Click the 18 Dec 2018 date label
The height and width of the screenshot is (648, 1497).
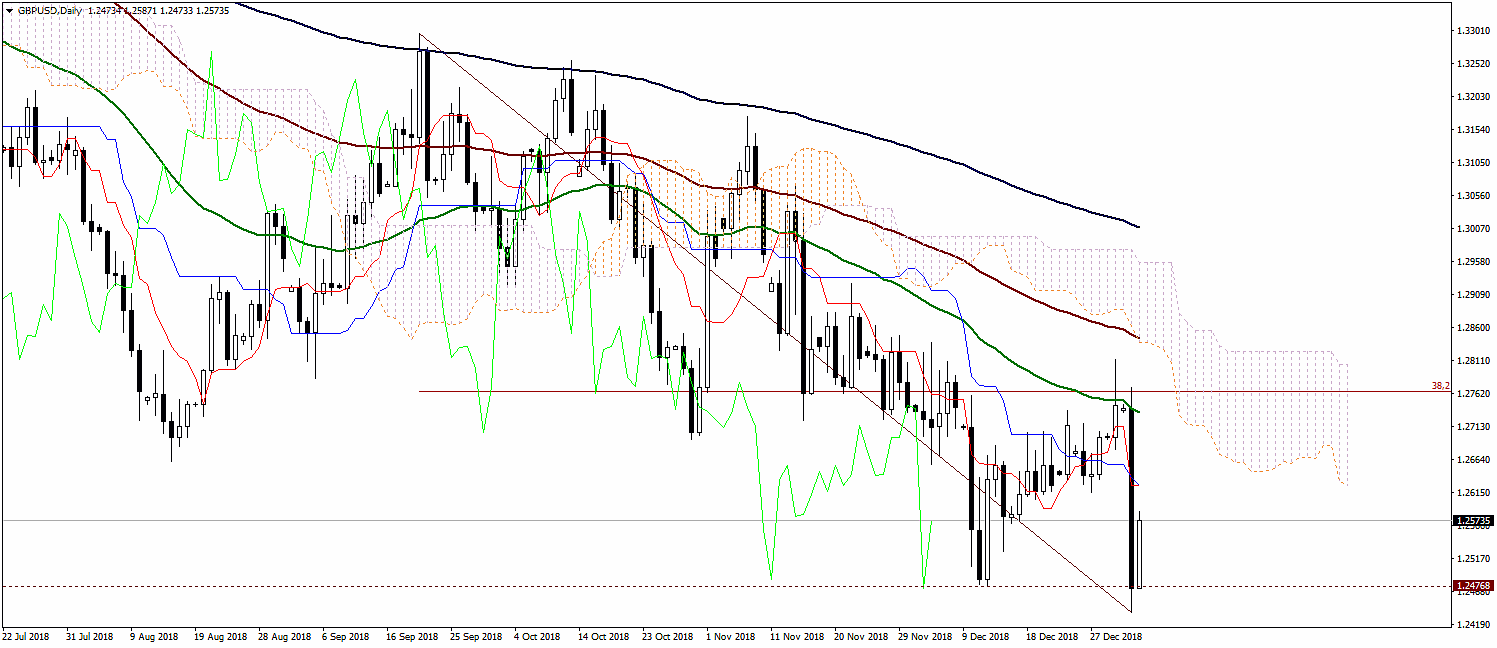coord(1053,636)
